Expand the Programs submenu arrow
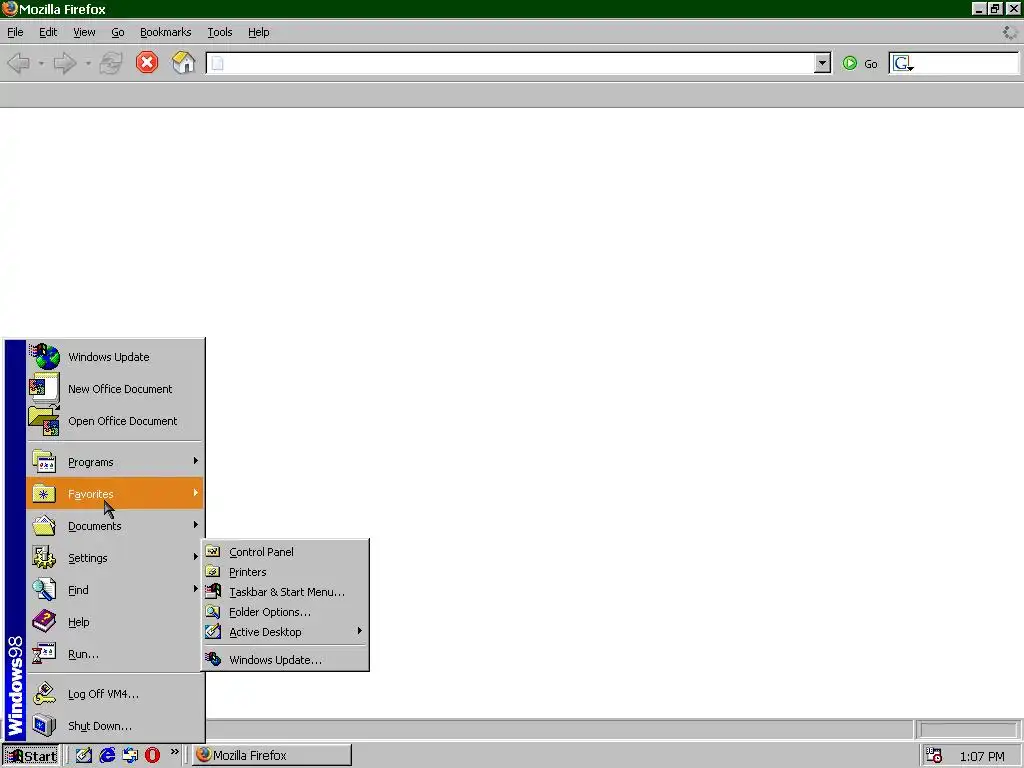Screen dimensions: 1024x768 (x=195, y=461)
